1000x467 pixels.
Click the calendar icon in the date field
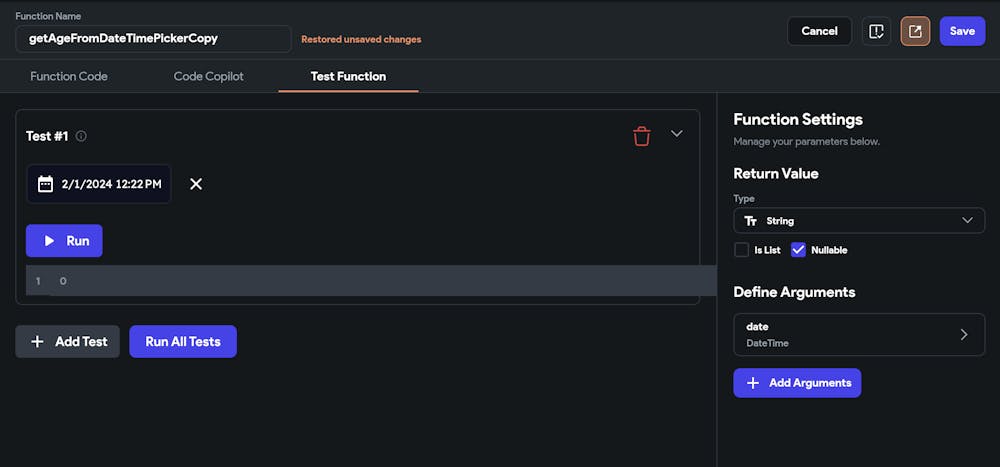click(45, 184)
